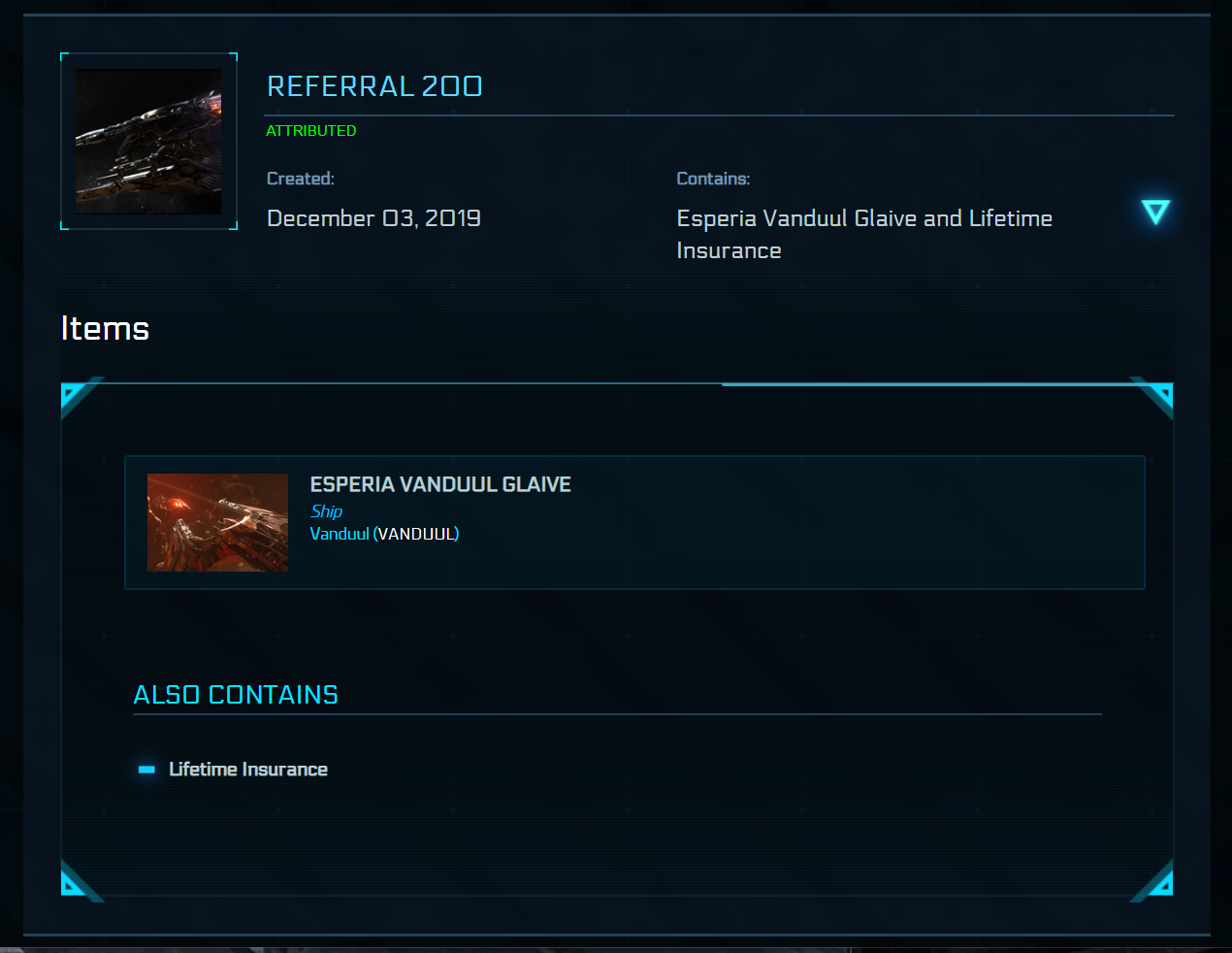Collapse the pledge details with triangle arrow
This screenshot has height=953, width=1232.
tap(1155, 212)
